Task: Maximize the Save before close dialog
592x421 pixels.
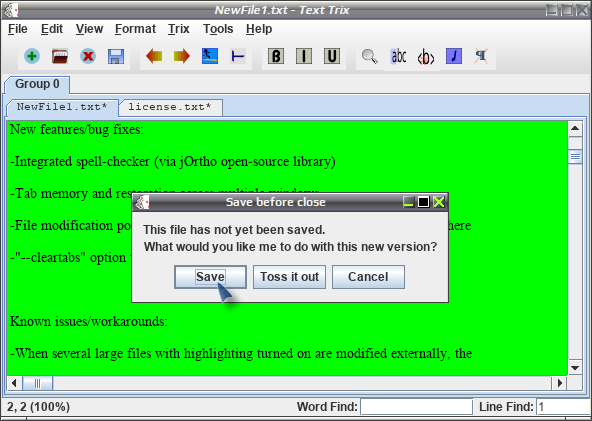Action: [424, 202]
